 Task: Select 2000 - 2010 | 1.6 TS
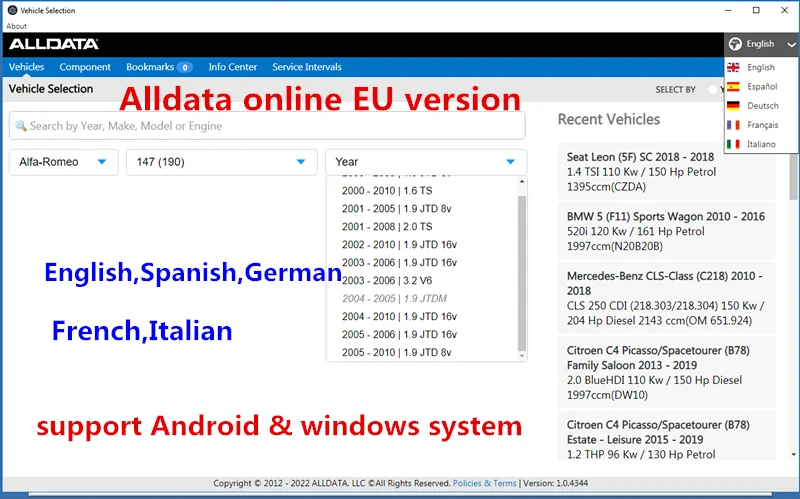coord(387,191)
